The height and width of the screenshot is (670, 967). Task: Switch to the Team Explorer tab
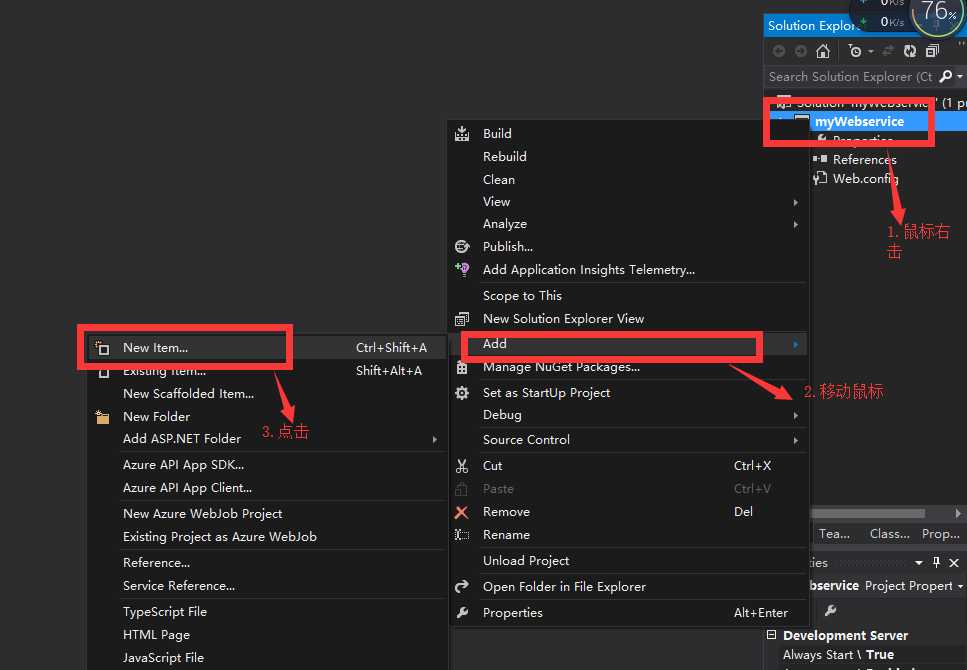tap(834, 534)
